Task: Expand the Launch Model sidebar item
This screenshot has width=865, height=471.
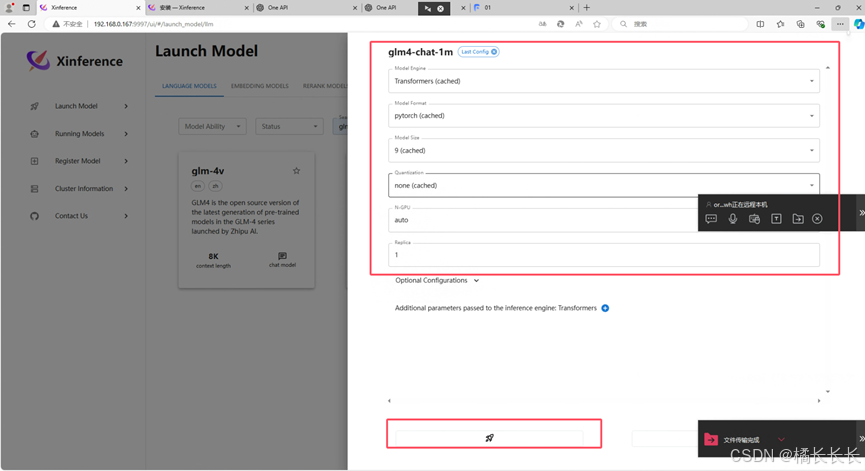Action: coord(126,106)
